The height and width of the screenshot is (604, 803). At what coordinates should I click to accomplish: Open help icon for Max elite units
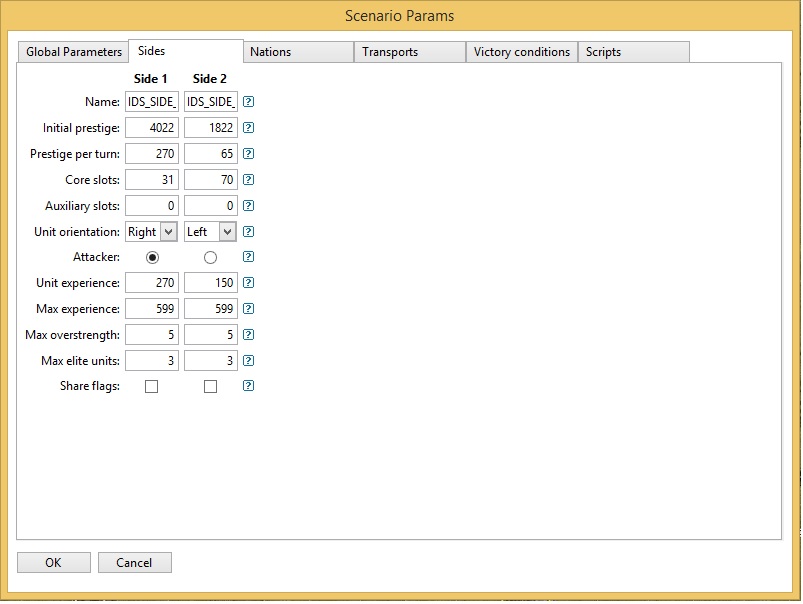tap(248, 361)
